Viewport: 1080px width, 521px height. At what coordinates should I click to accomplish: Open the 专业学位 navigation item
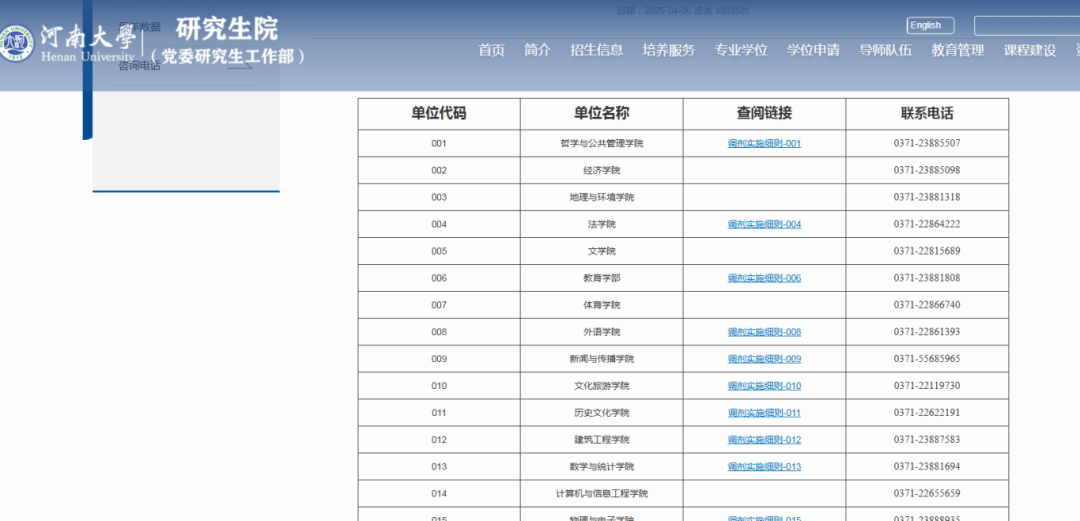[741, 50]
